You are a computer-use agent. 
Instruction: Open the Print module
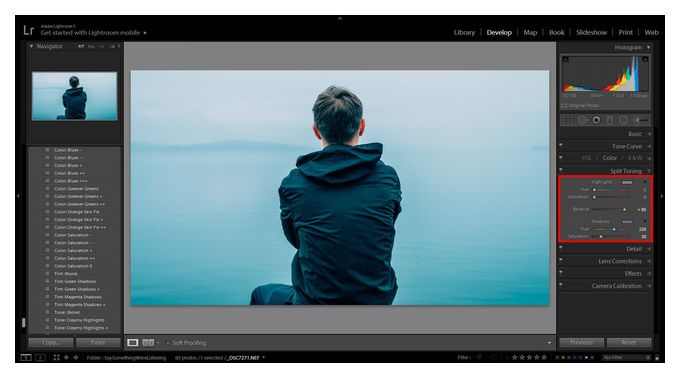click(x=626, y=33)
